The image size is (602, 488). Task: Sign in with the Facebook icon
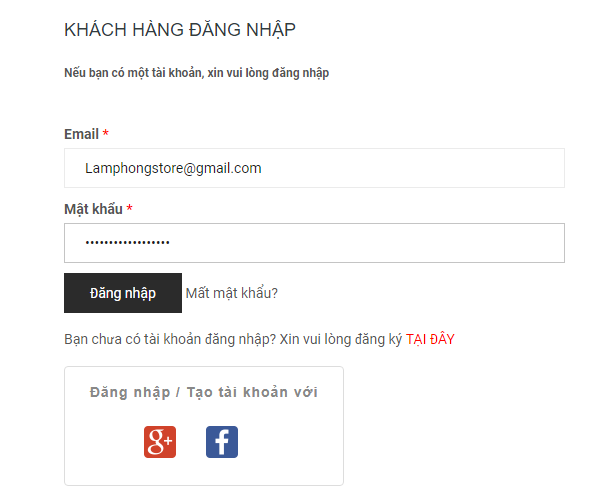coord(222,442)
